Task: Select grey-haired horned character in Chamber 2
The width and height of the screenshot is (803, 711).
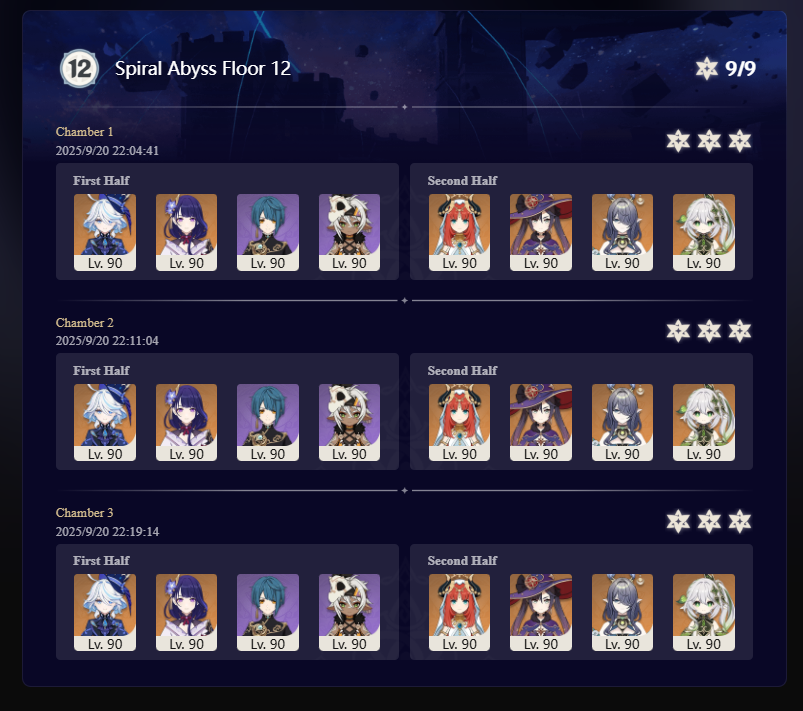Action: point(622,422)
